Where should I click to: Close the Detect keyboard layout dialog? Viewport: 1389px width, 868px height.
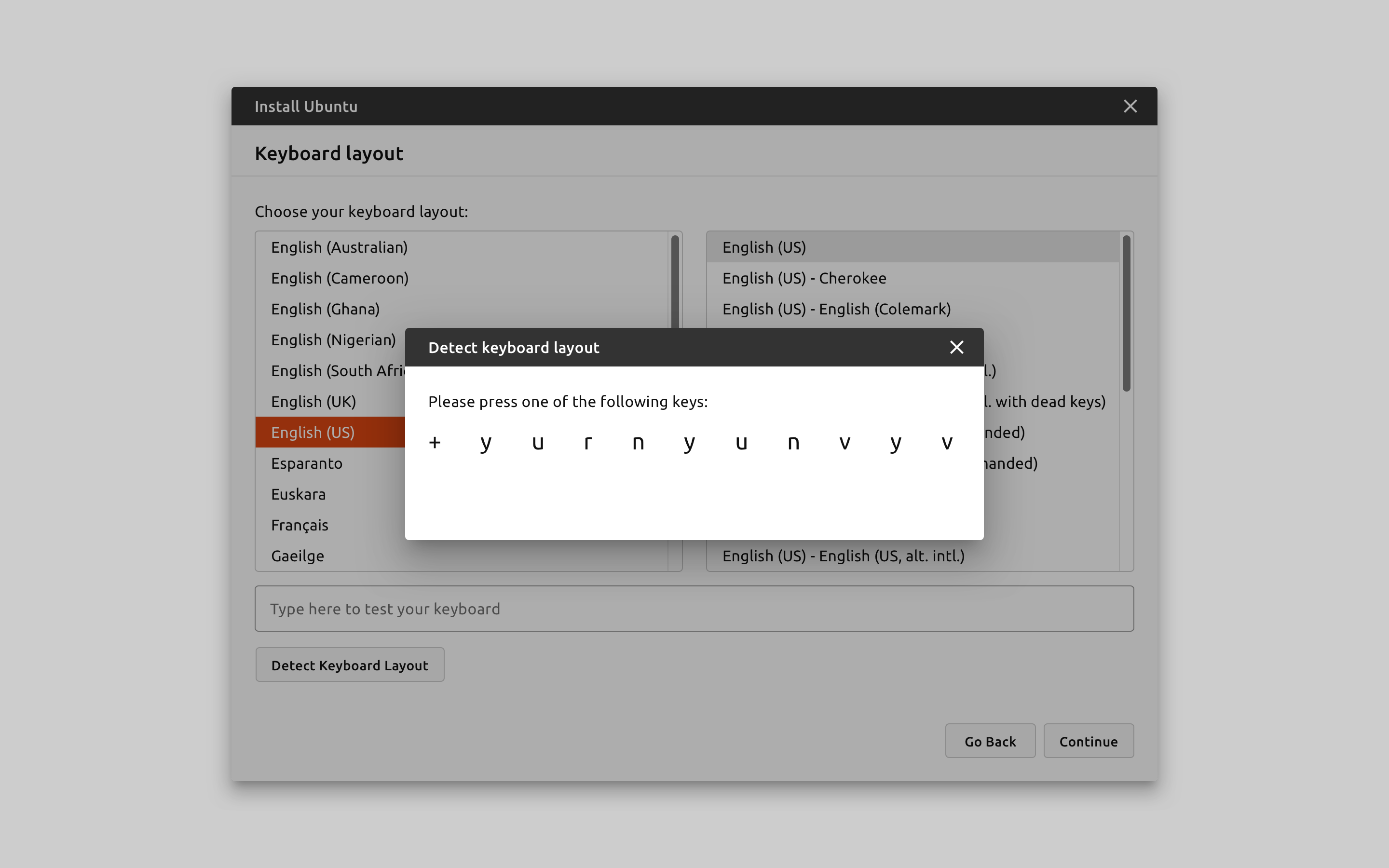click(956, 347)
